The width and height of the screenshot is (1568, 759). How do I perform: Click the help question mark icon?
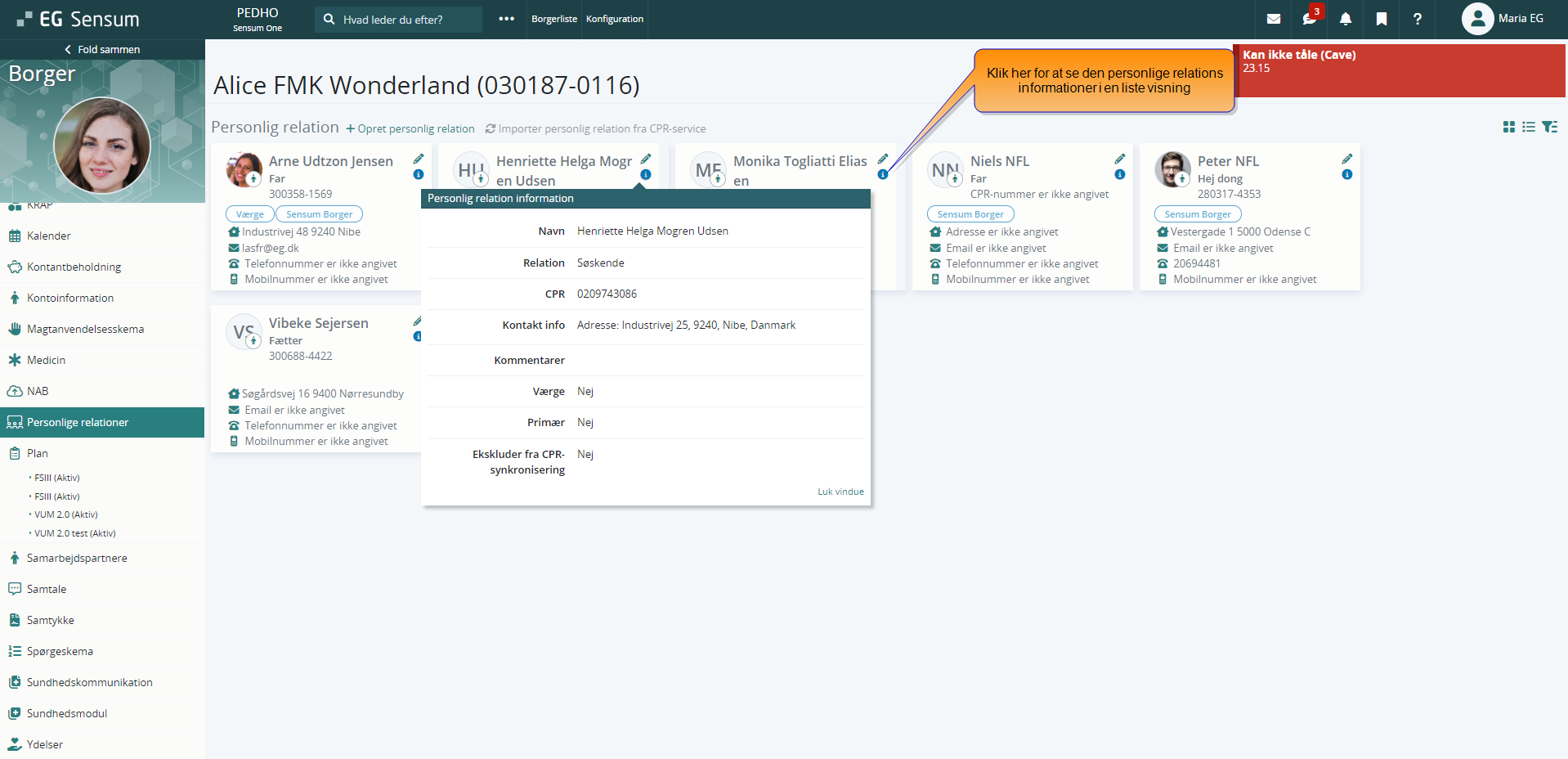(1417, 19)
